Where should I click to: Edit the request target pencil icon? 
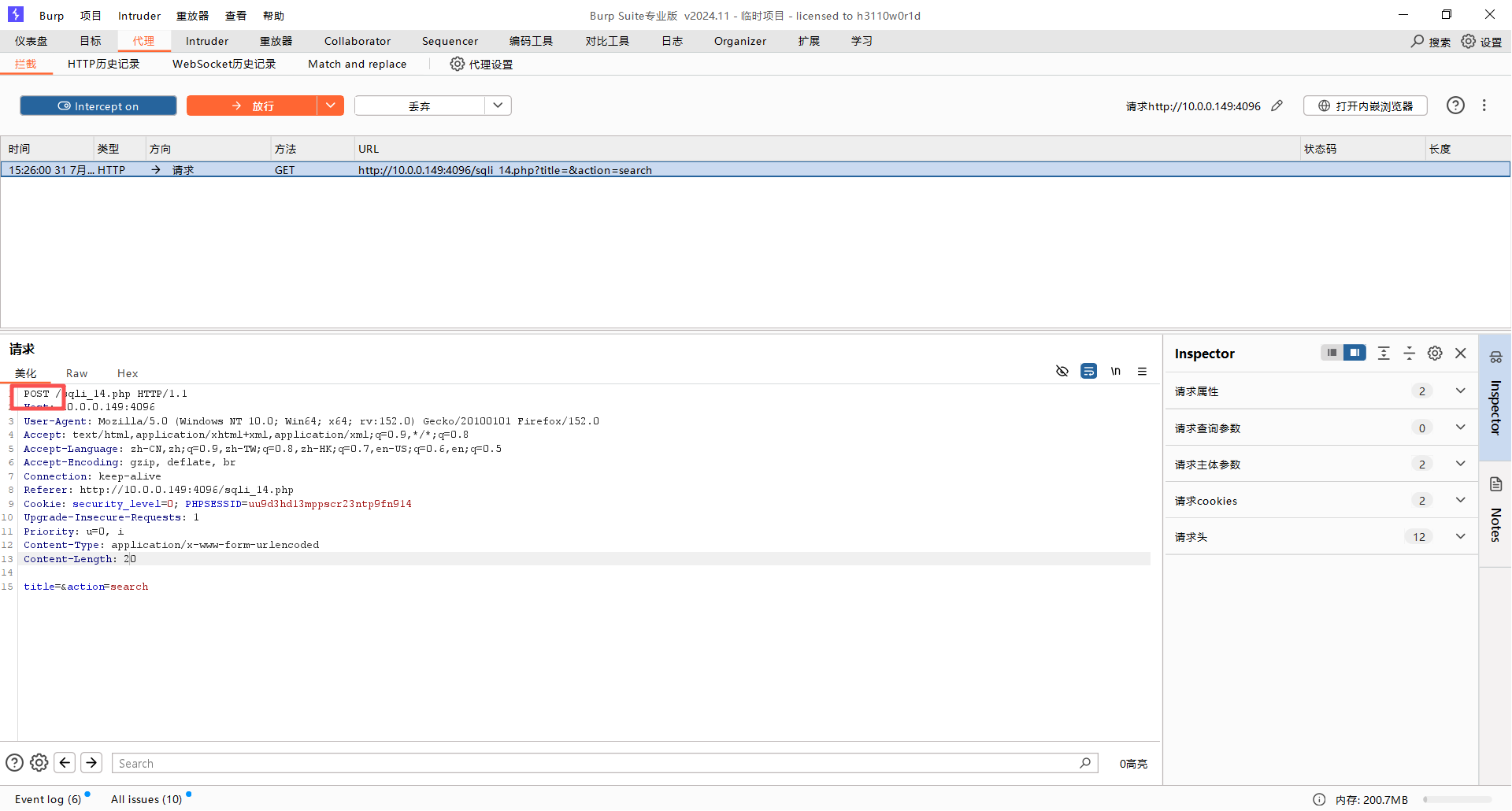click(1277, 106)
